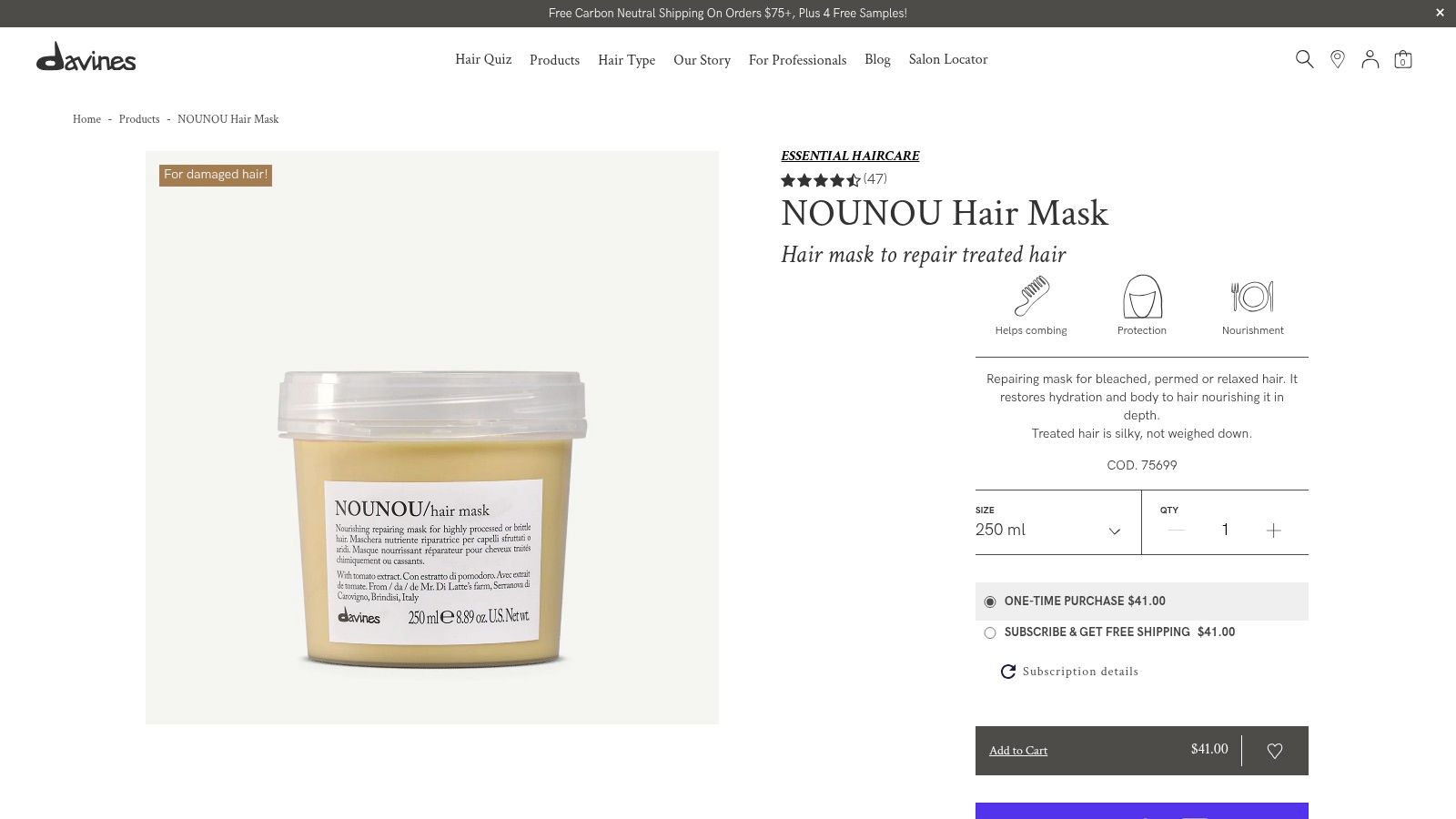Click the store locator pin icon
The image size is (1456, 819).
1338,59
